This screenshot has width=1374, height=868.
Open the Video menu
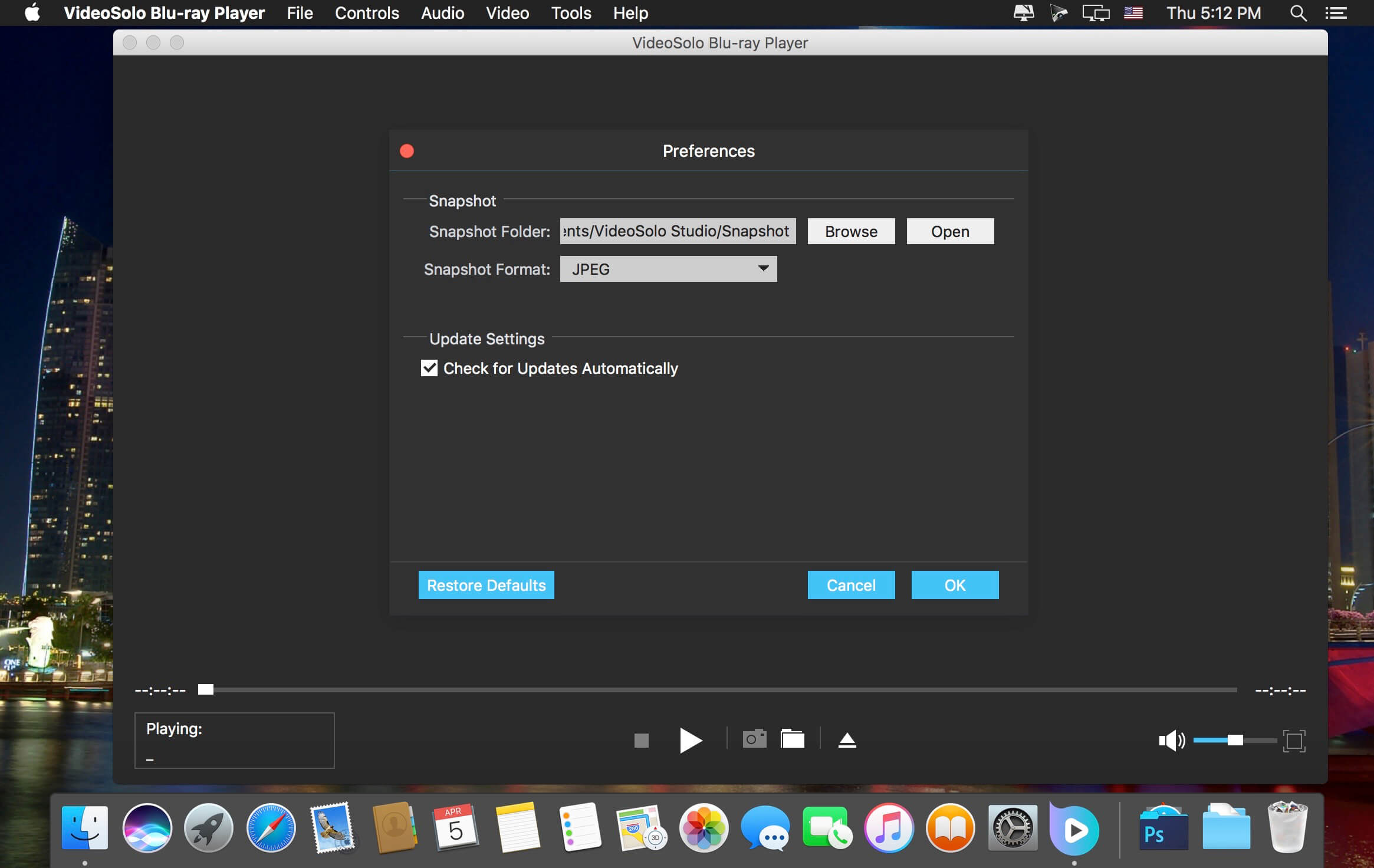(507, 13)
